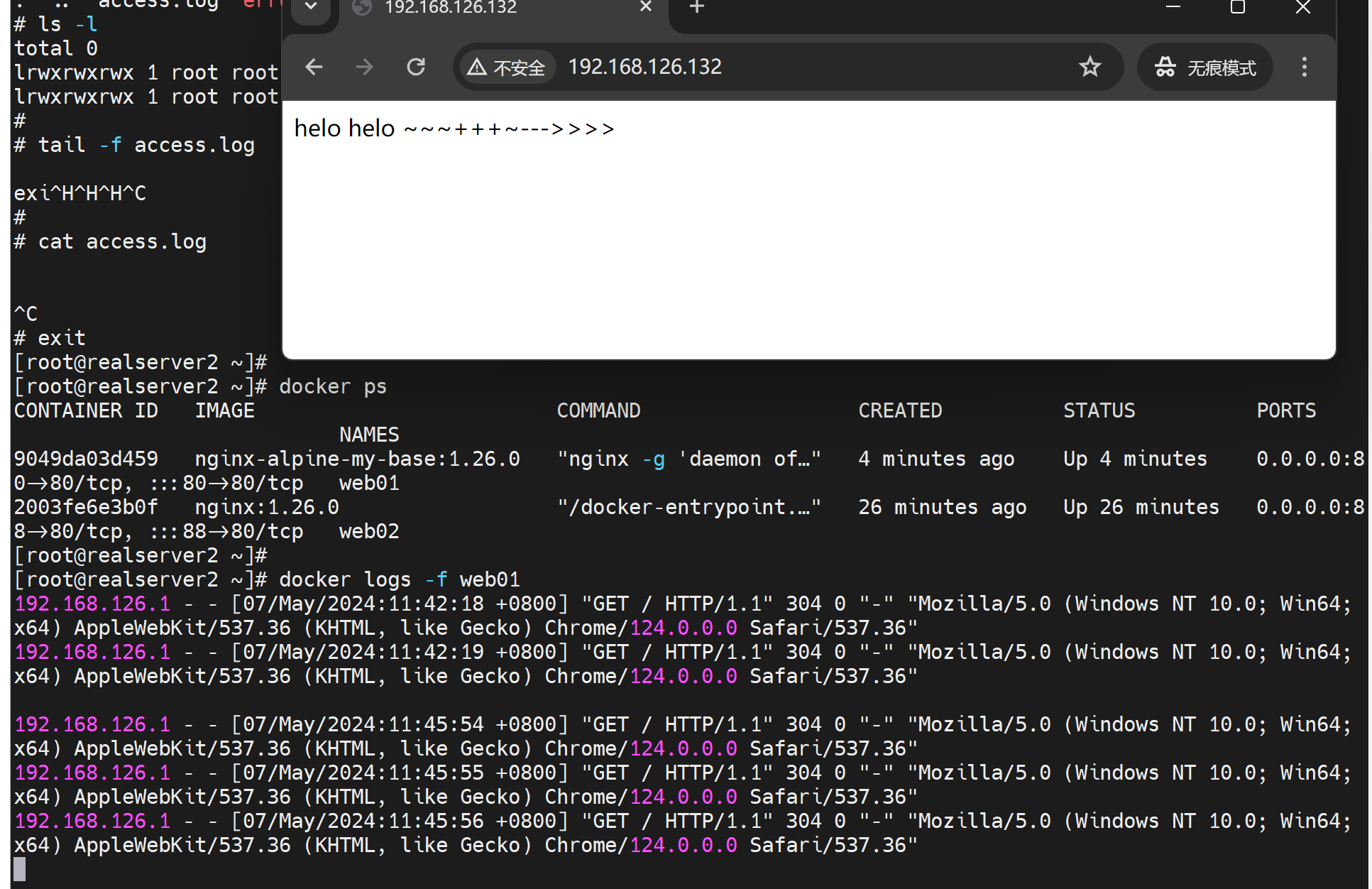
Task: Open a new browser tab
Action: pyautogui.click(x=697, y=7)
